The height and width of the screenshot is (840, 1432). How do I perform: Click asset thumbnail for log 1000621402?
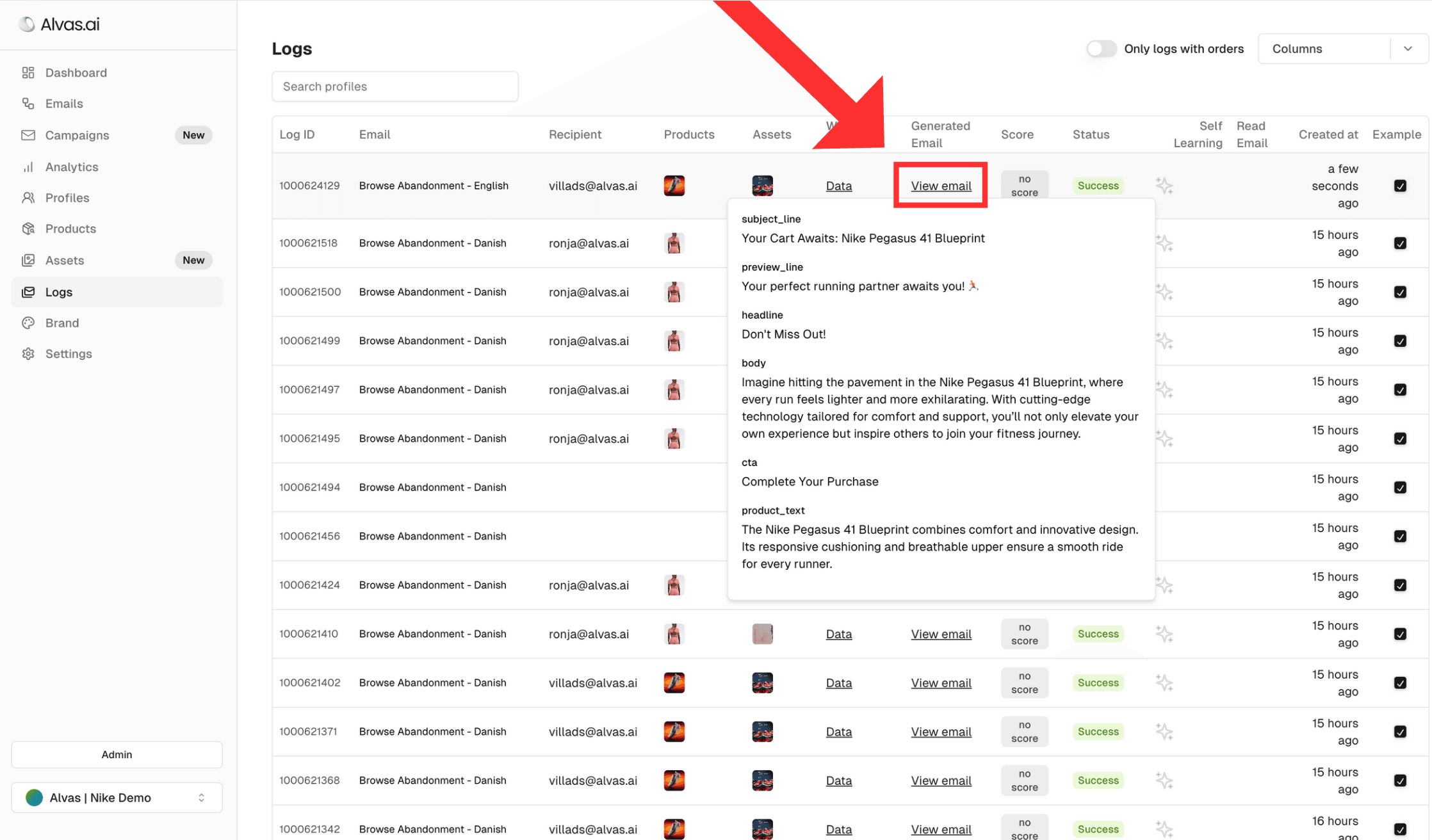762,682
